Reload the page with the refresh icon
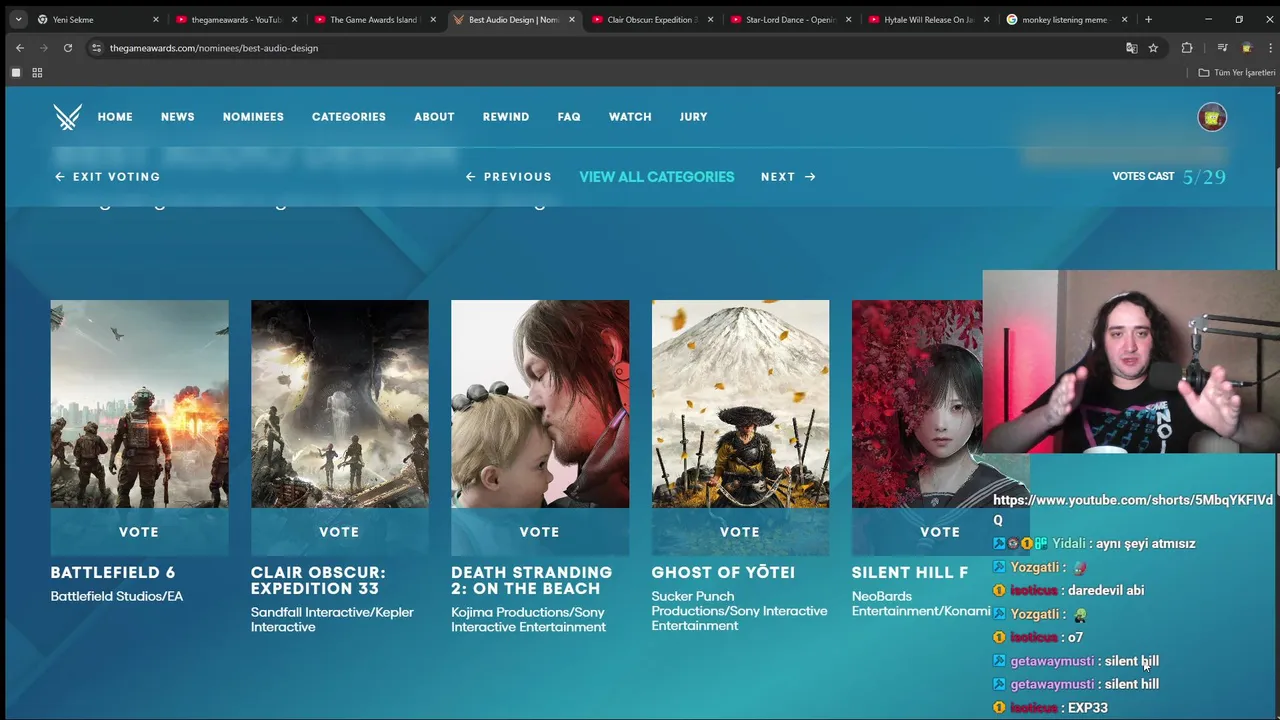This screenshot has height=720, width=1280. coord(68,48)
